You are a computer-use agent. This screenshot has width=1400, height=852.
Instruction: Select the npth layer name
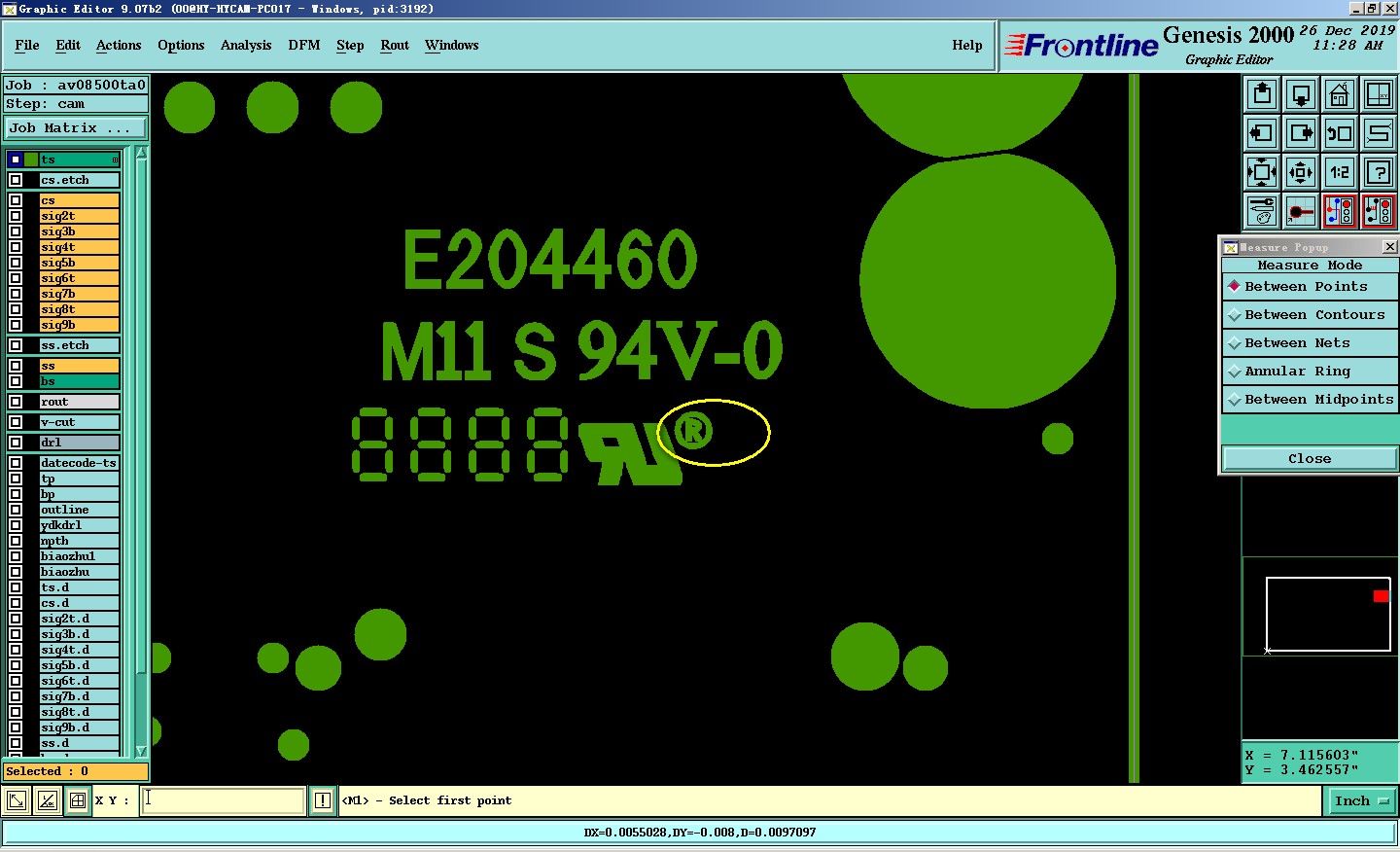point(80,541)
